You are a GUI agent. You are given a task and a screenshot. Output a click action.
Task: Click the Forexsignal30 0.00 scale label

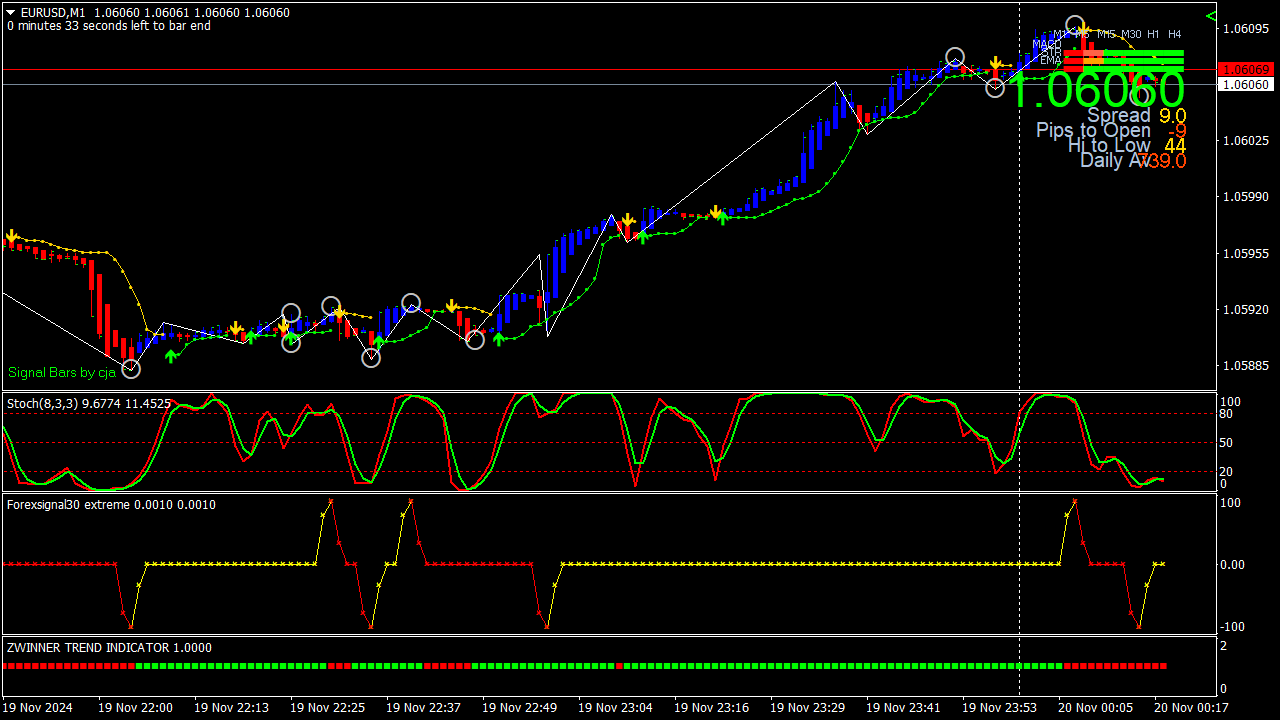tap(1232, 565)
